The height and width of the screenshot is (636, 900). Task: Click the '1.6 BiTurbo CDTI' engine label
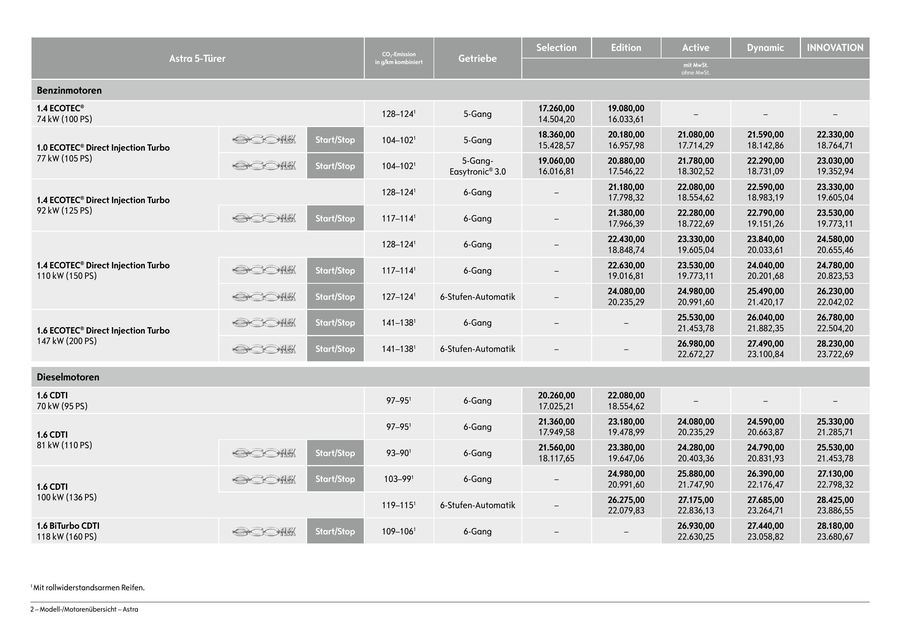pos(68,531)
